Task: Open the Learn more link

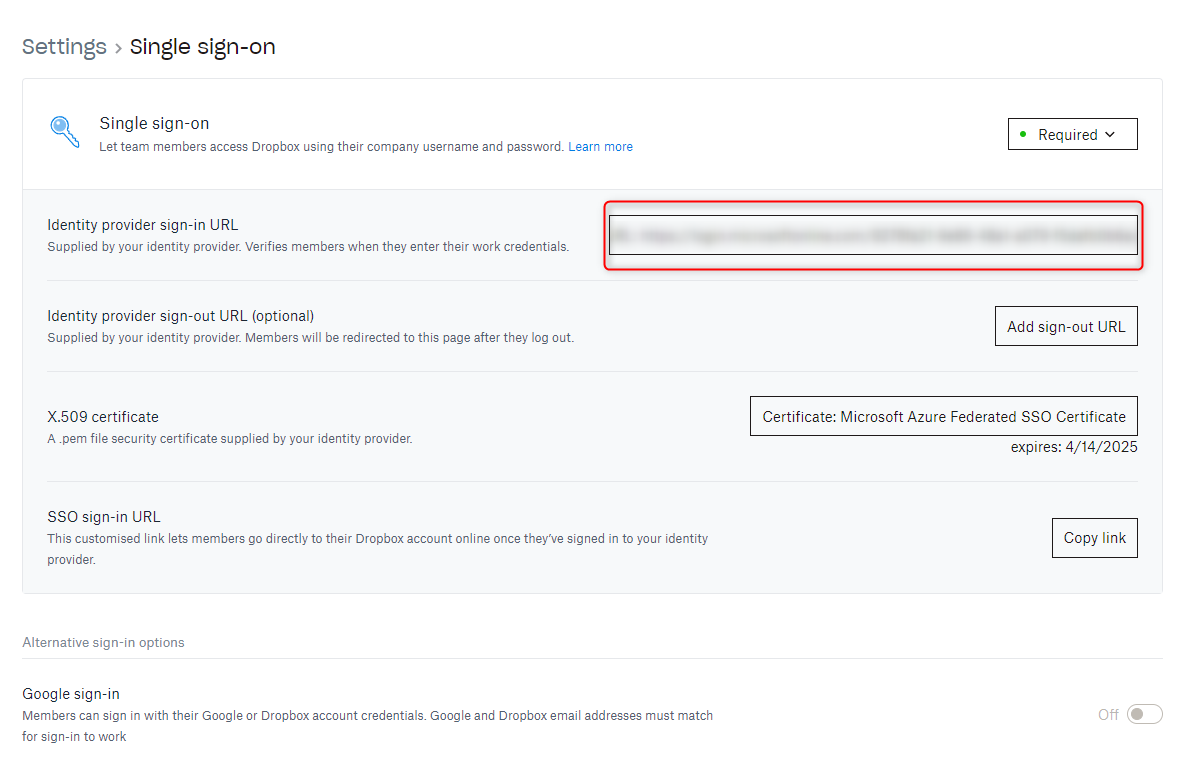Action: click(600, 147)
